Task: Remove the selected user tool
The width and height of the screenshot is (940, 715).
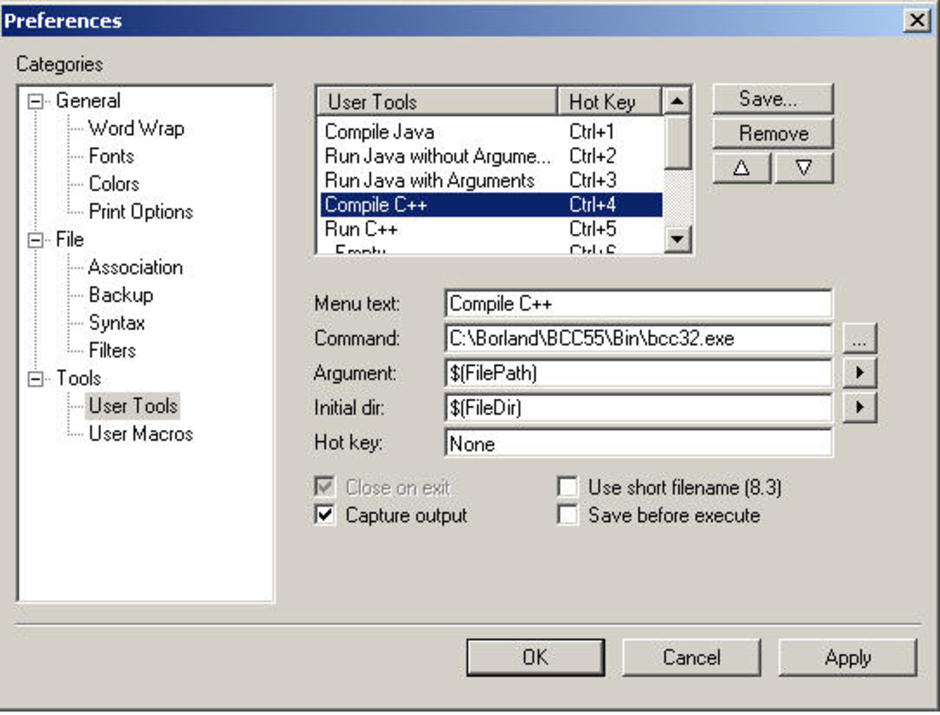Action: coord(772,133)
